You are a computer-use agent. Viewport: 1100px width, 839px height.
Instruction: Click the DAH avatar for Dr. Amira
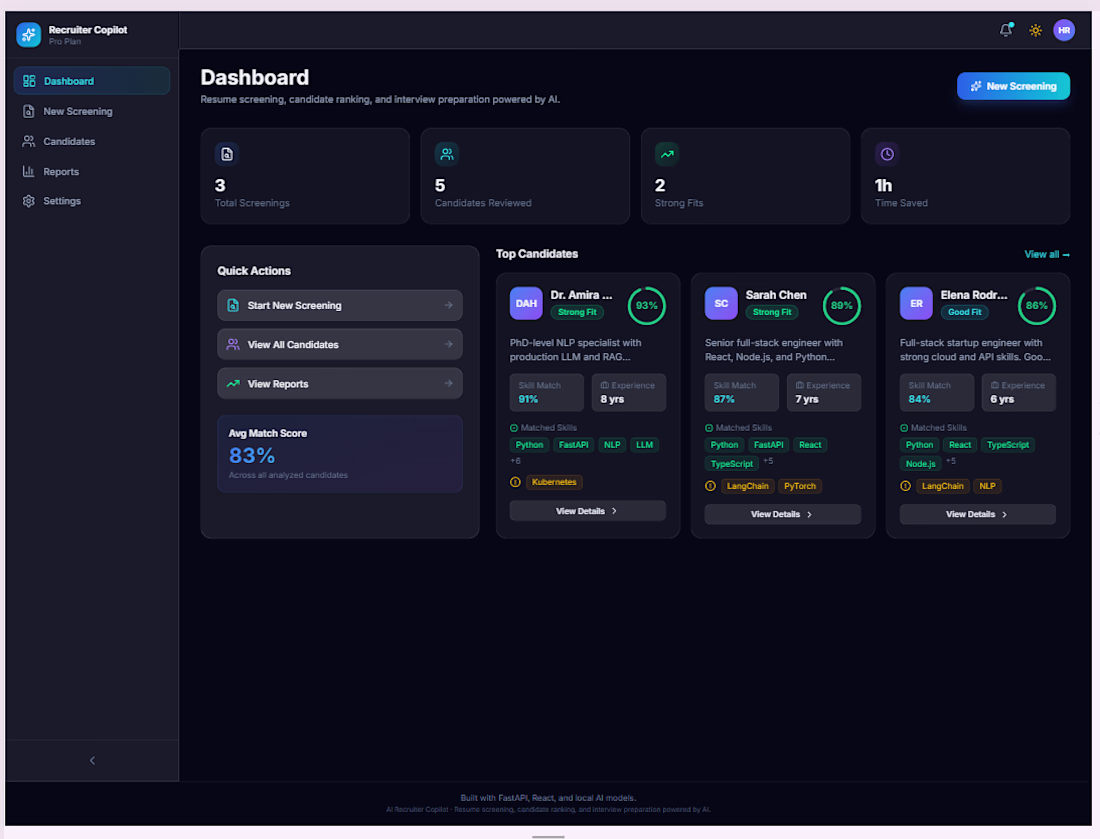[x=526, y=304]
